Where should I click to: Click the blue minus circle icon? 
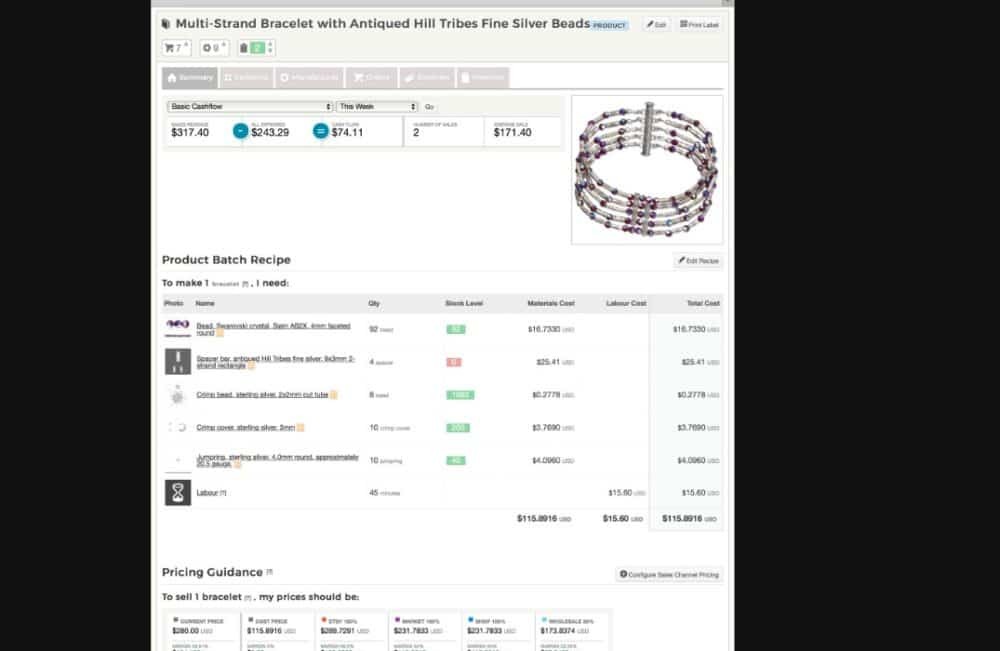(240, 131)
